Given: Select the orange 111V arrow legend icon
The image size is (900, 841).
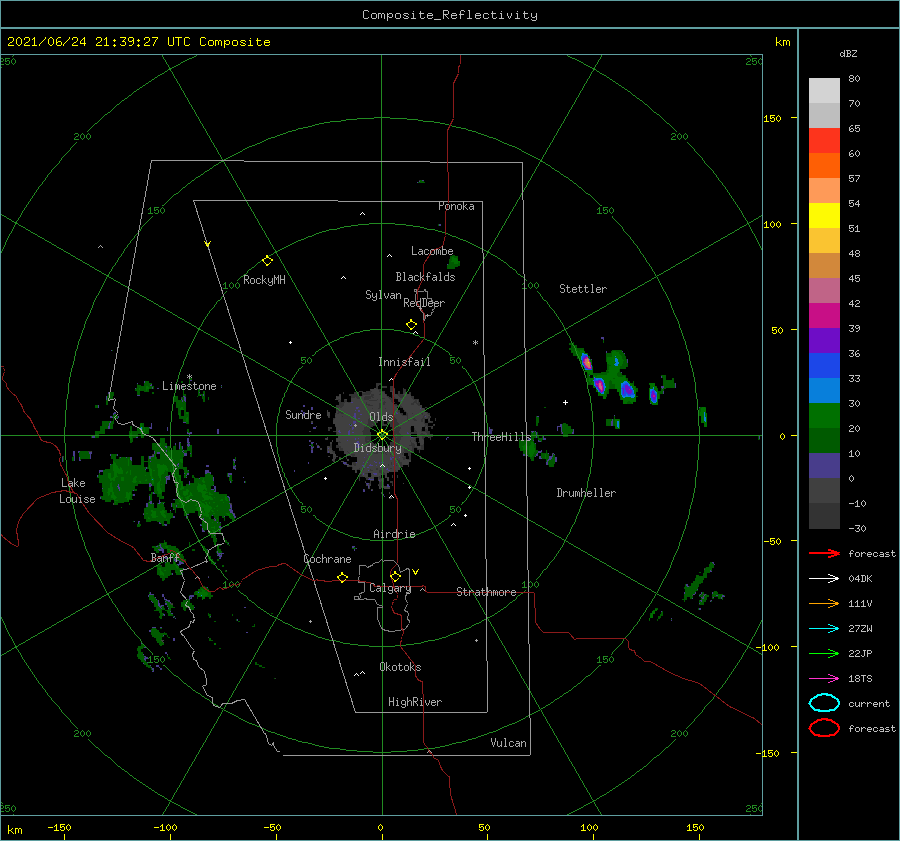Looking at the screenshot, I should [x=824, y=603].
